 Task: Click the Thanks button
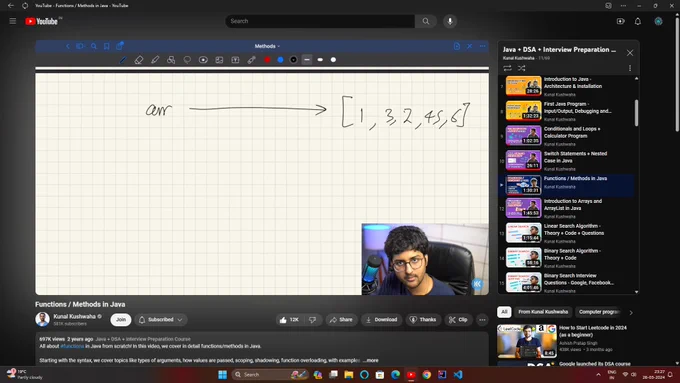point(423,320)
